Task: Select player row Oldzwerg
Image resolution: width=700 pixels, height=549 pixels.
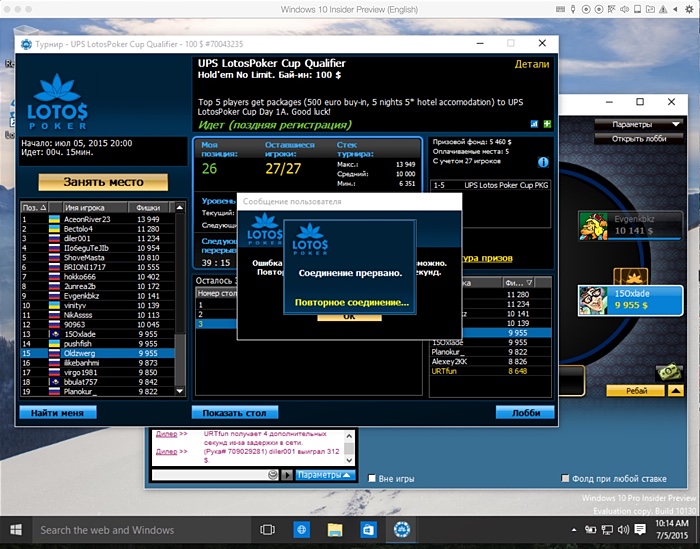Action: pyautogui.click(x=97, y=353)
